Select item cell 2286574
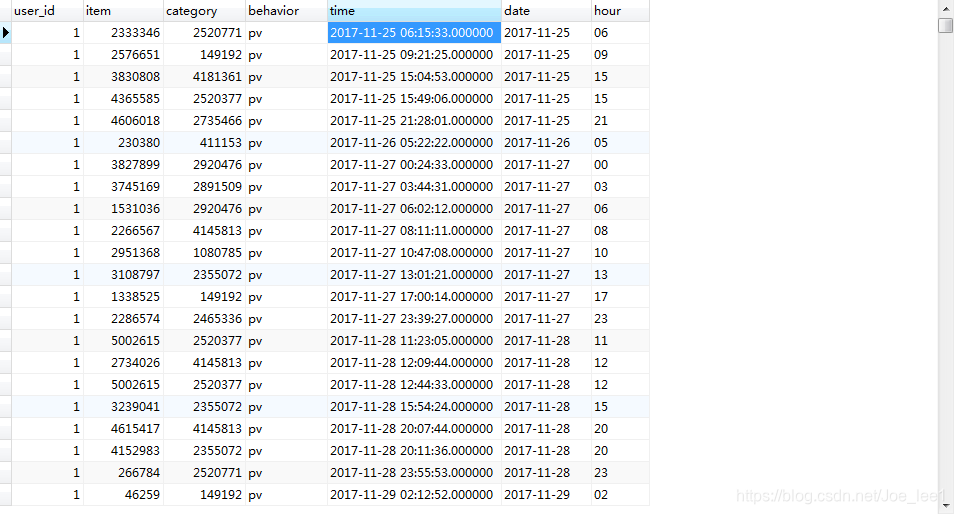The height and width of the screenshot is (514, 954). point(124,319)
